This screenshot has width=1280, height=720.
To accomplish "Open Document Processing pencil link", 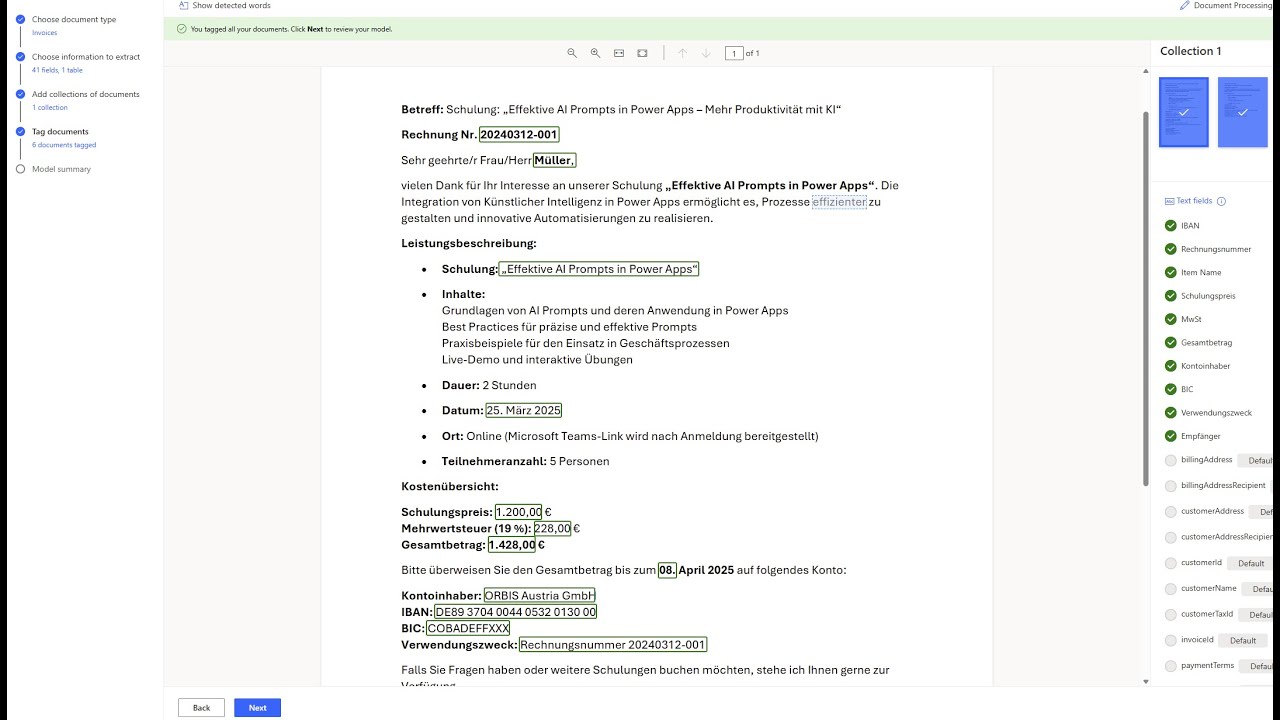I will pos(1226,5).
